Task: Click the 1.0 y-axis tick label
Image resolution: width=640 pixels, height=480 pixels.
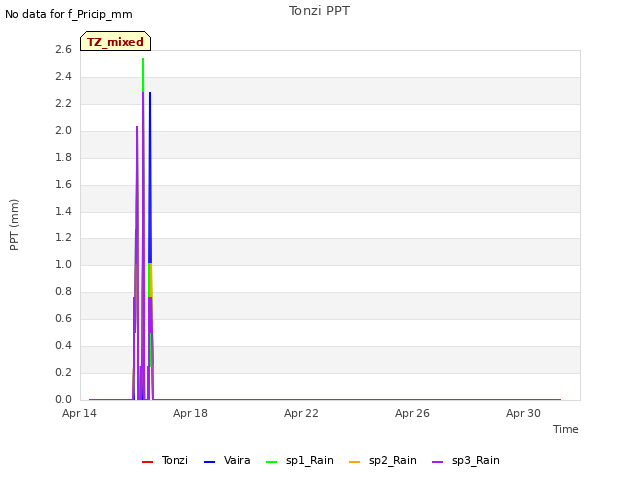Action: (63, 264)
